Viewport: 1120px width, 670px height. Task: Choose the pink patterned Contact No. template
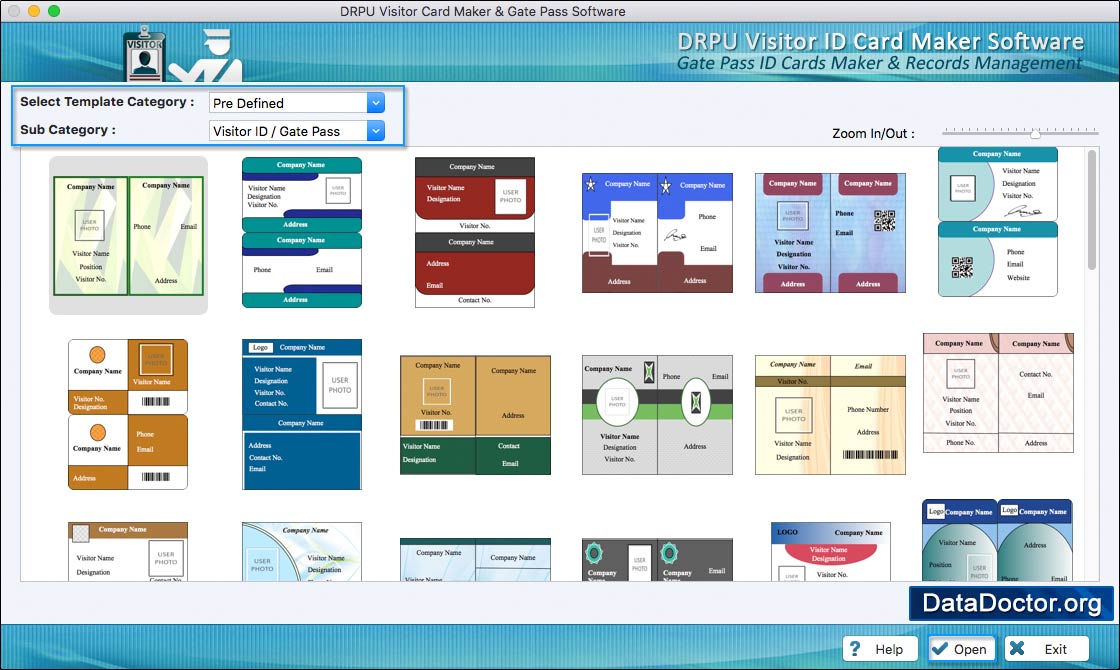998,393
